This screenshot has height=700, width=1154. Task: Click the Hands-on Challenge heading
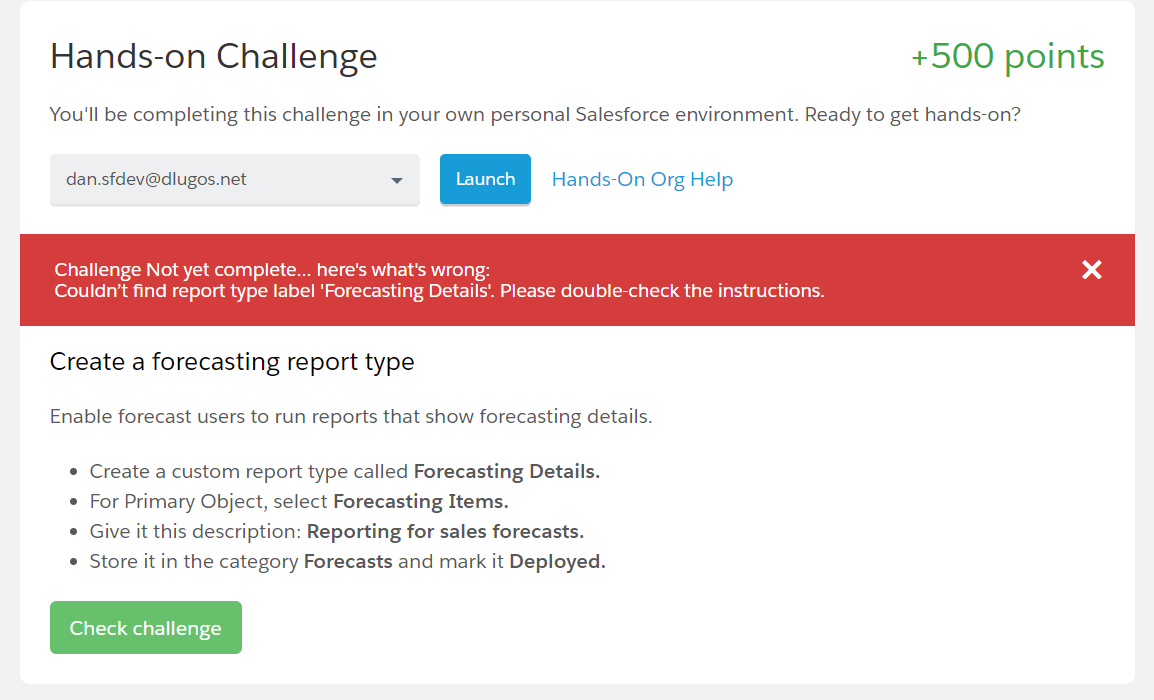tap(214, 56)
